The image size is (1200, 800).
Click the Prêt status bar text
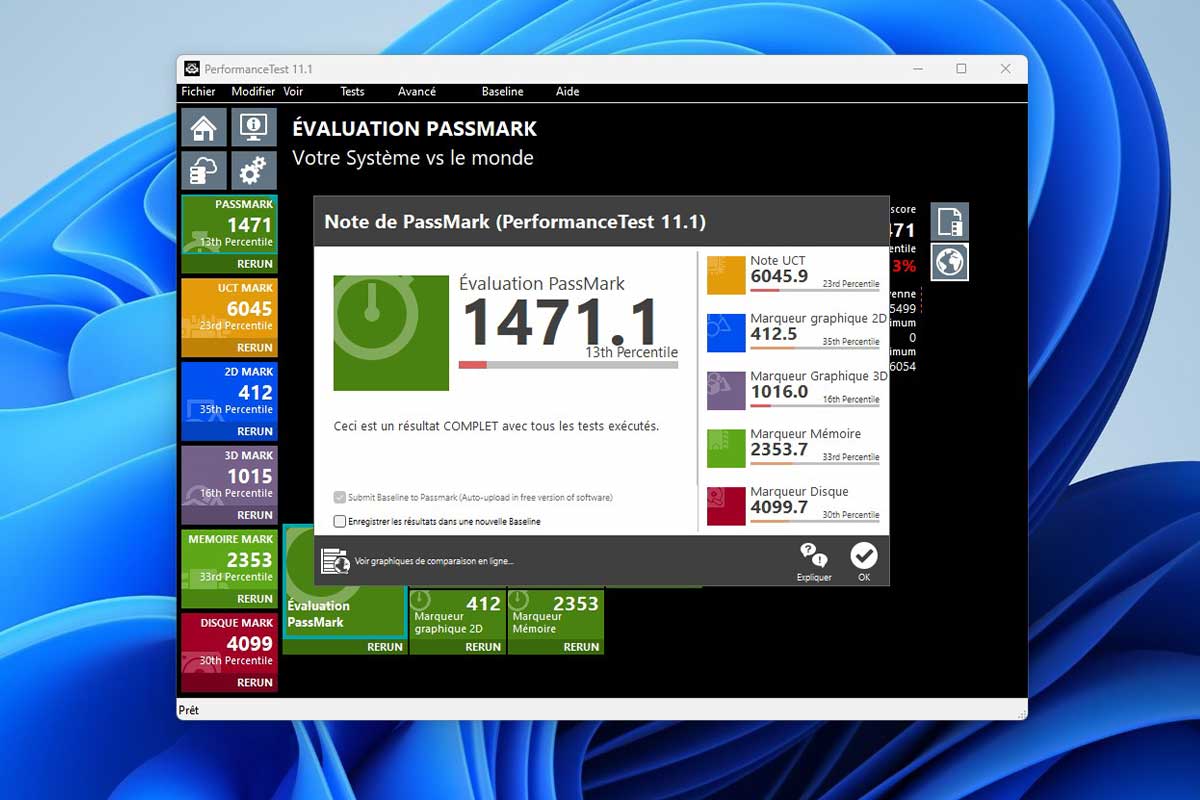tap(189, 710)
